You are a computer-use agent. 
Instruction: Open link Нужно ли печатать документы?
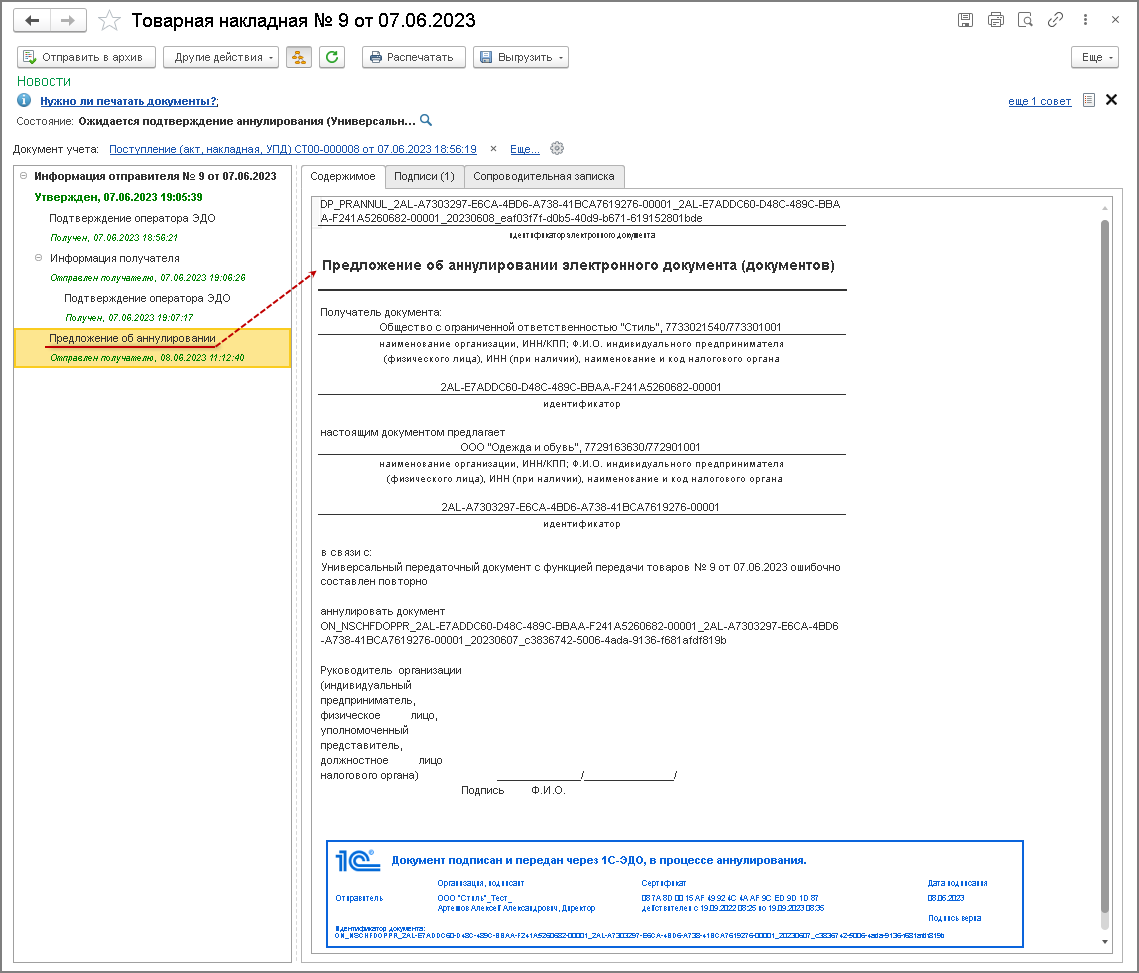pyautogui.click(x=129, y=101)
